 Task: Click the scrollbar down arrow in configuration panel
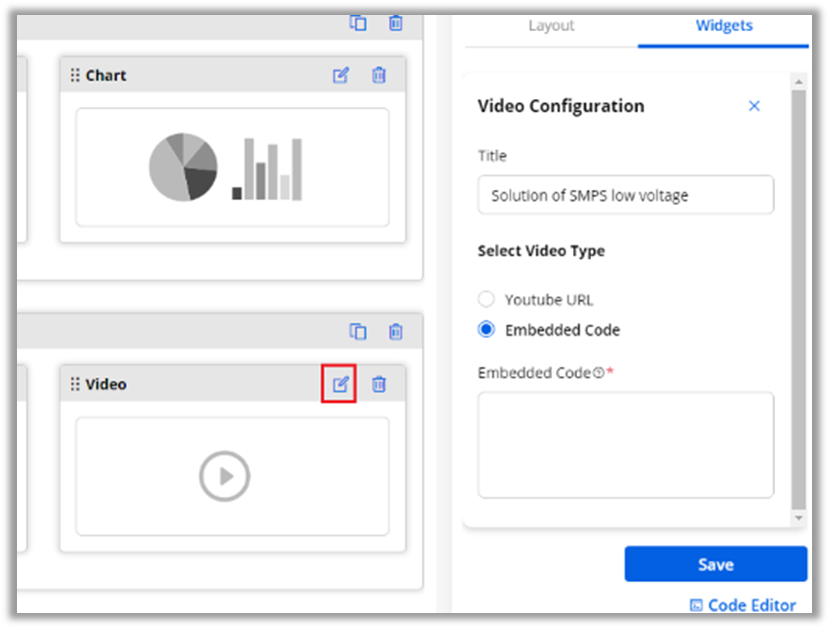pos(798,518)
